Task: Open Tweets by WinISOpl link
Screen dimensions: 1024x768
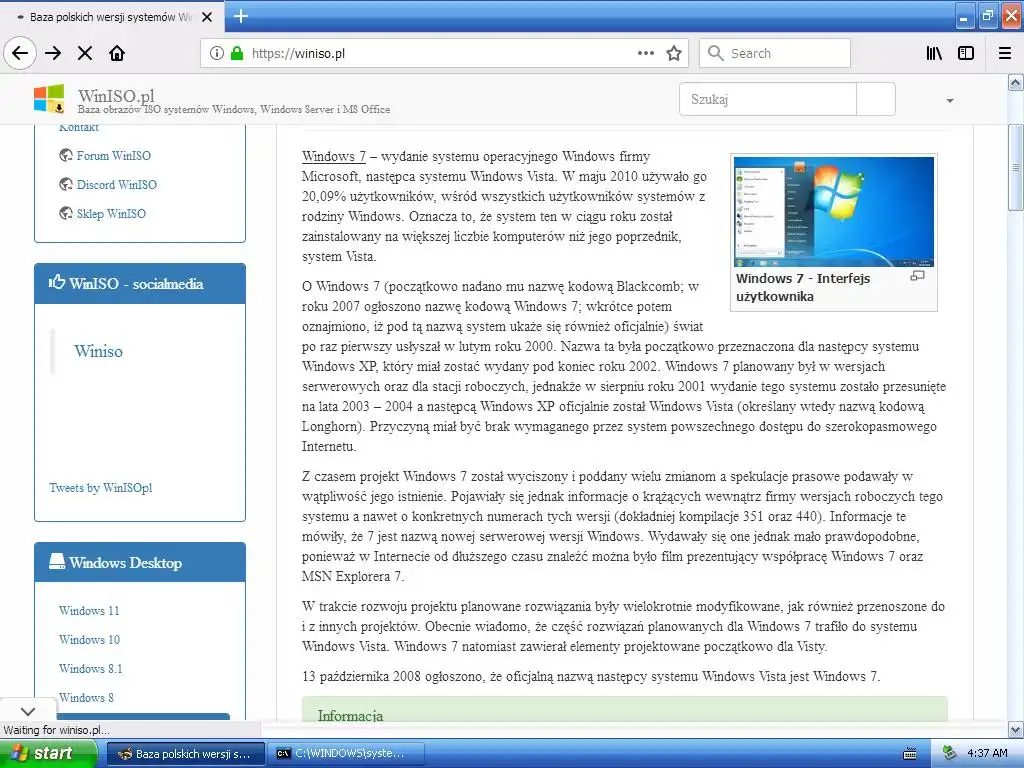Action: 101,488
